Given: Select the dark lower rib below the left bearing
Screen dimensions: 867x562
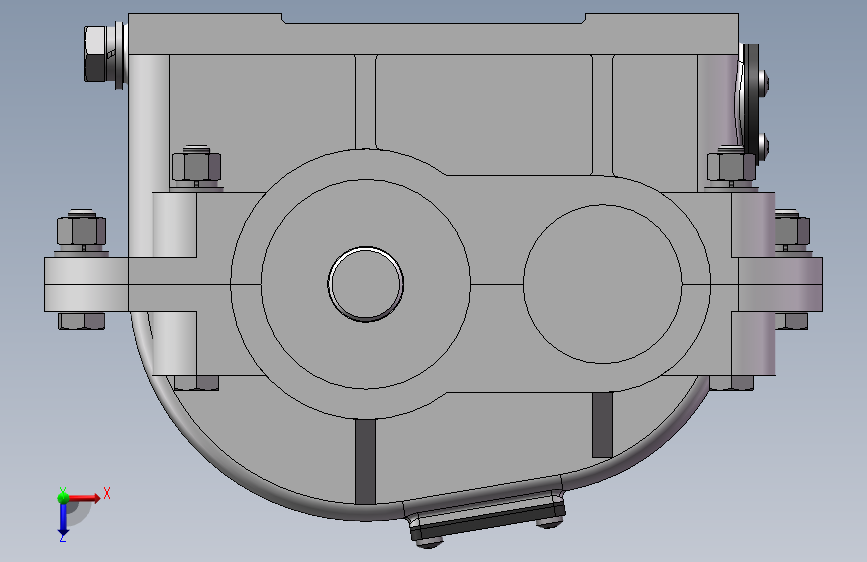Looking at the screenshot, I should click(x=365, y=461).
